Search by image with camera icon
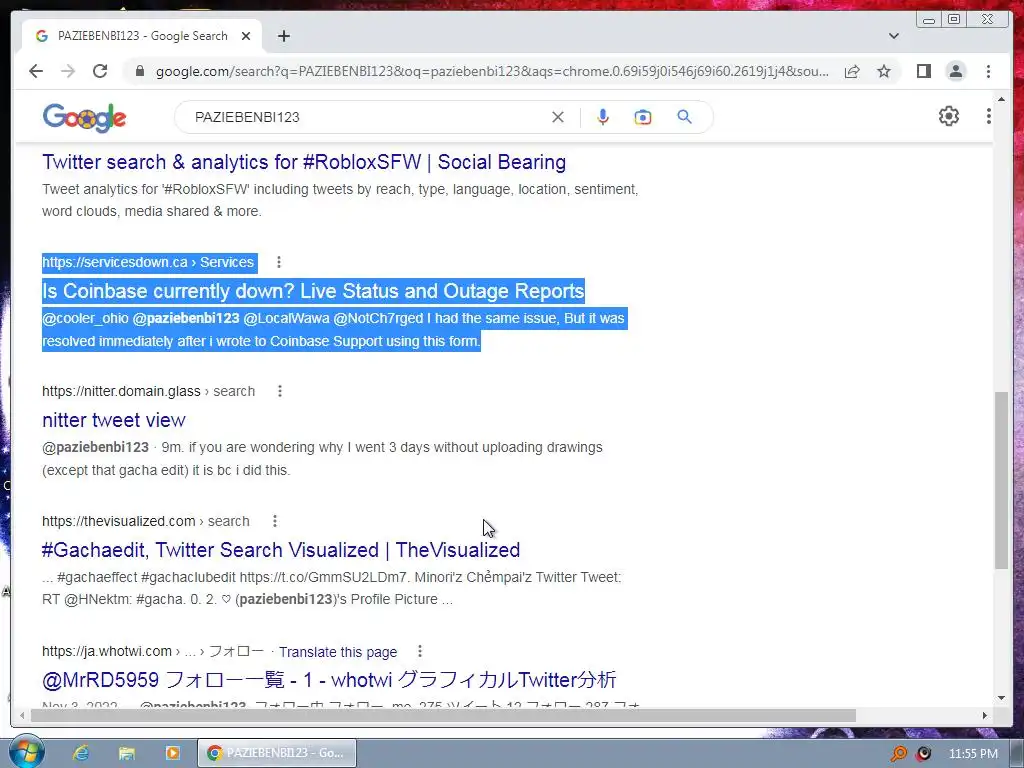The width and height of the screenshot is (1024, 768). 643,118
